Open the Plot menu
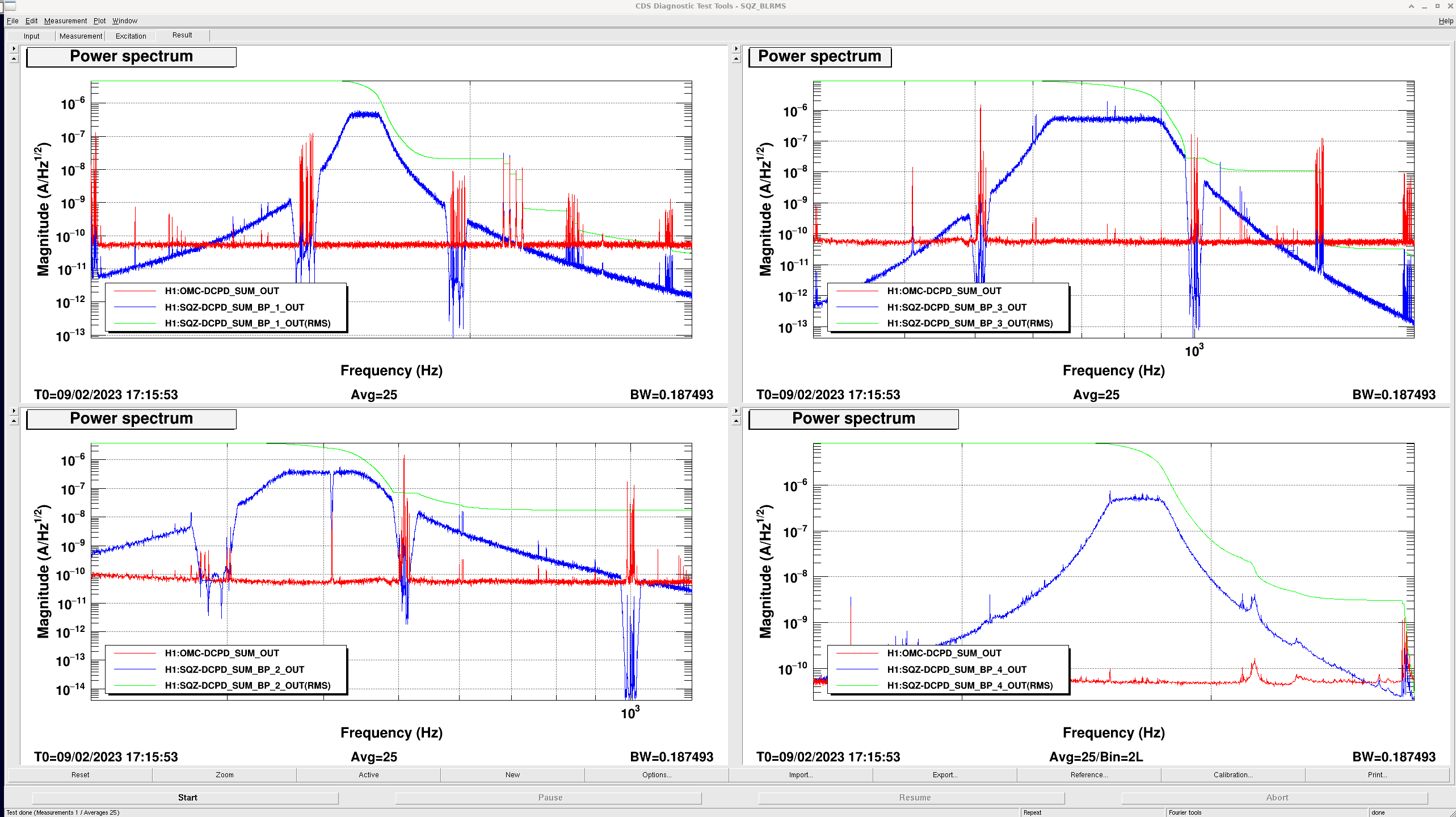This screenshot has width=1456, height=817. [x=99, y=21]
